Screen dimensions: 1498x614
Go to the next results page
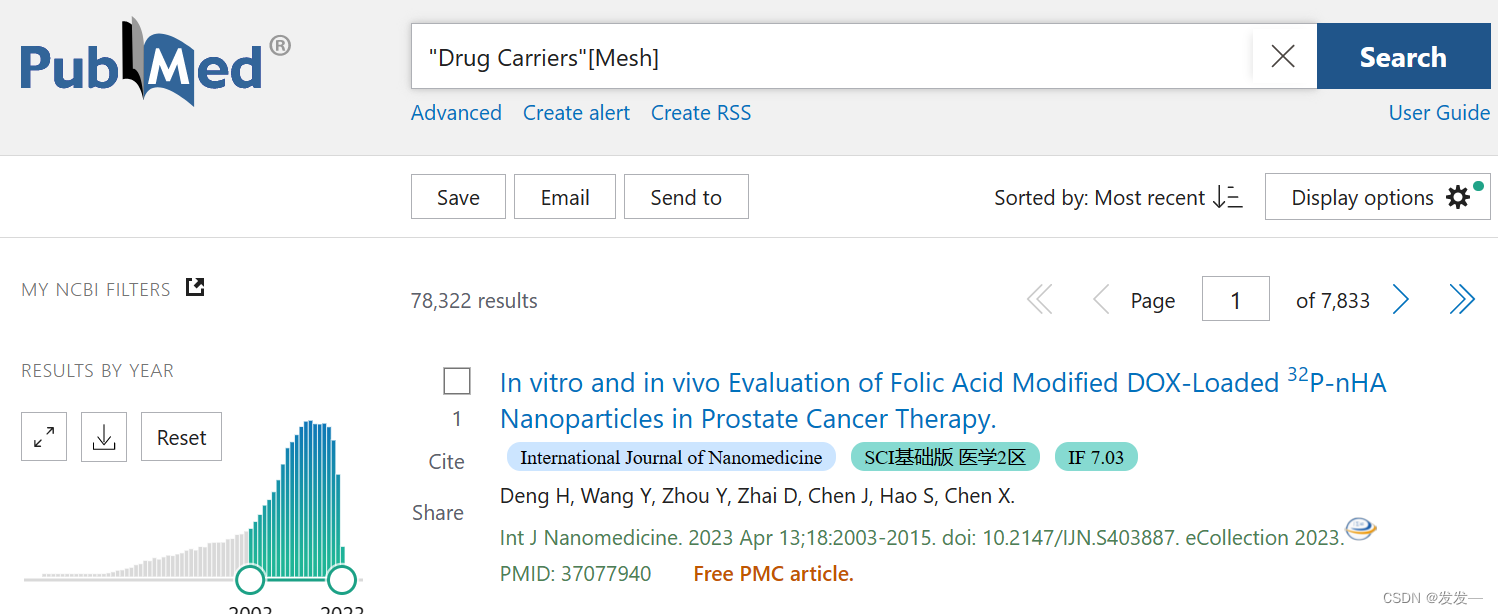(x=1401, y=299)
